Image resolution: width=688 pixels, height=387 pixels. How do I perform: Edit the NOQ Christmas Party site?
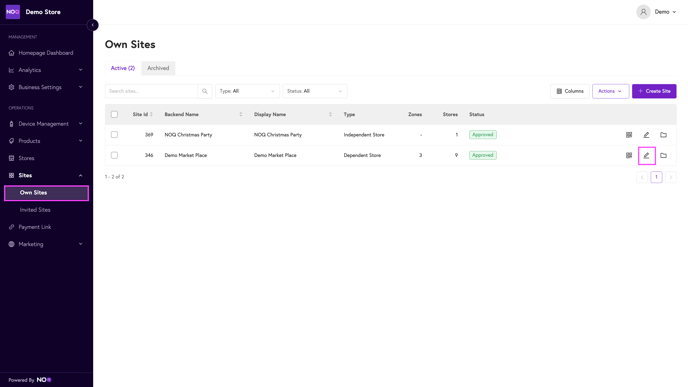pyautogui.click(x=646, y=135)
